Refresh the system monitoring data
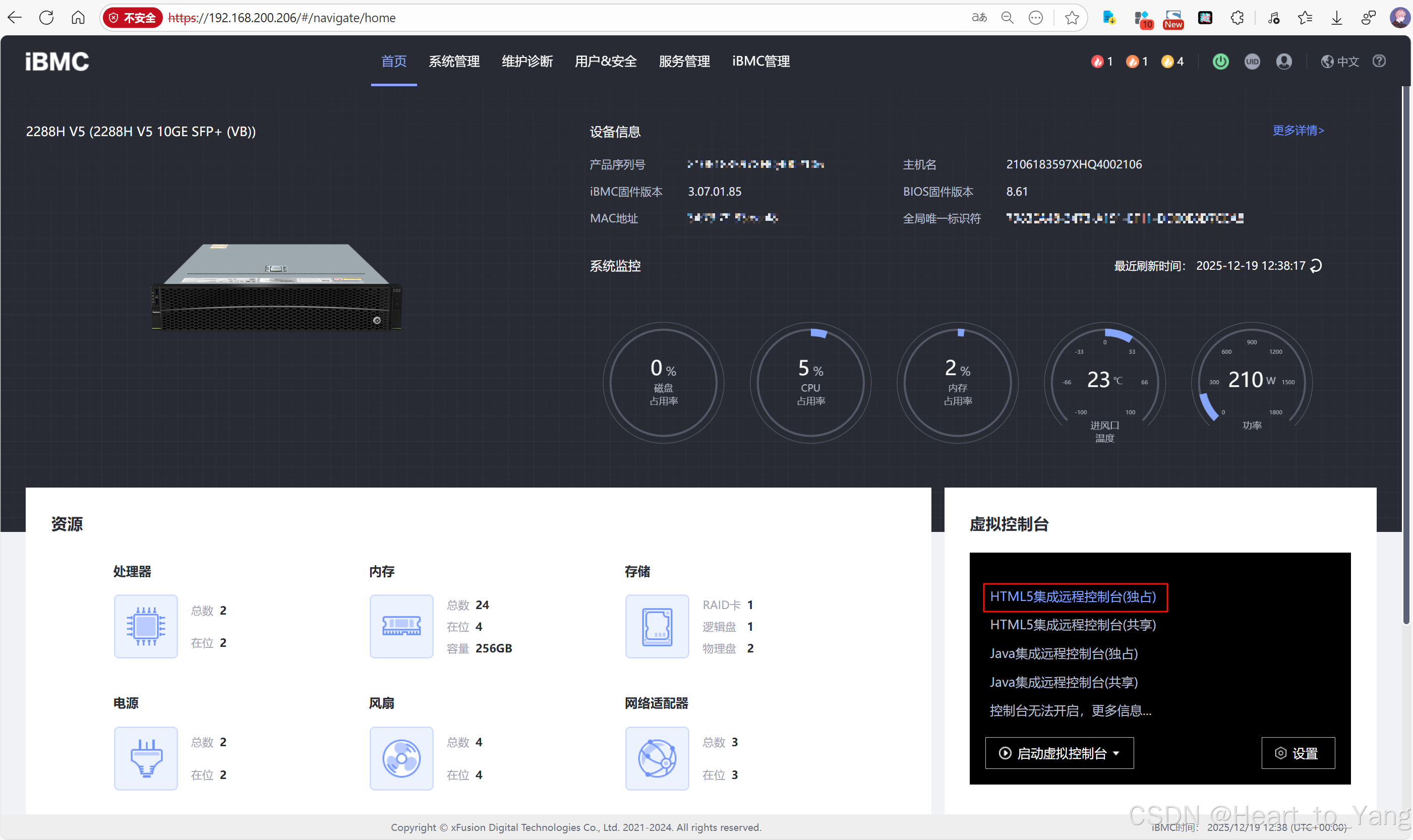1413x840 pixels. point(1316,266)
